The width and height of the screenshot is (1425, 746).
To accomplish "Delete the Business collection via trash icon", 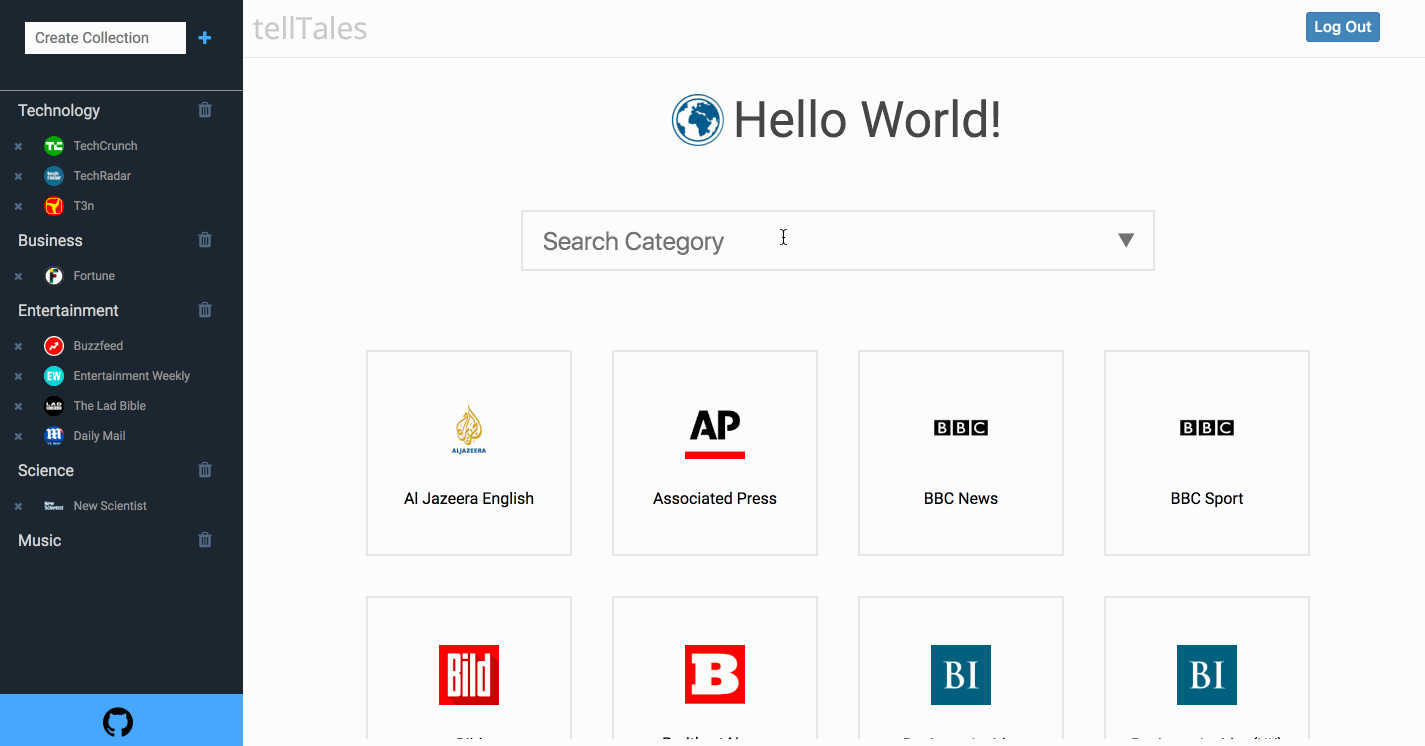I will pyautogui.click(x=205, y=240).
